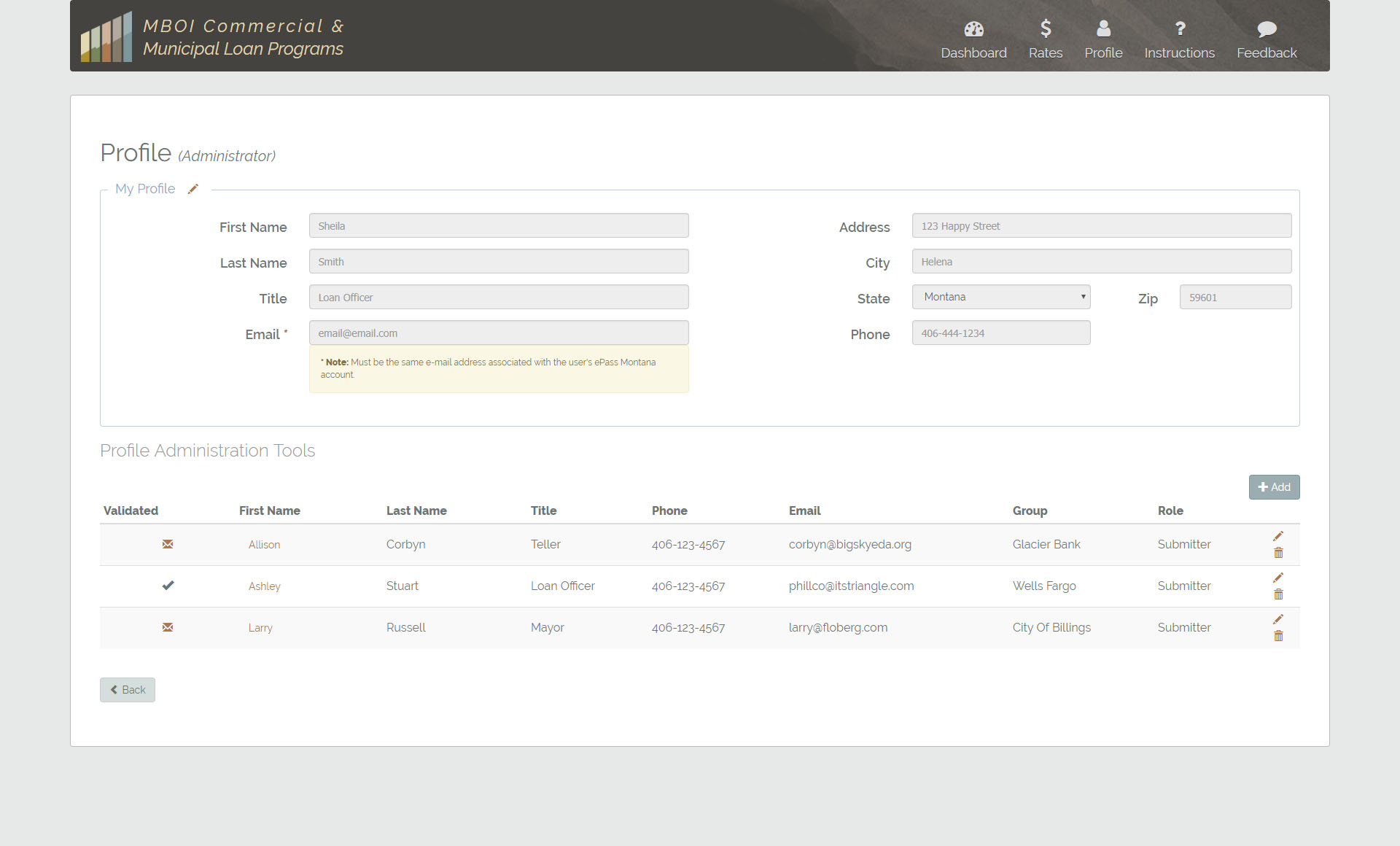Select the corbyn@bigskyeda.org email cell
The image size is (1400, 846).
850,544
